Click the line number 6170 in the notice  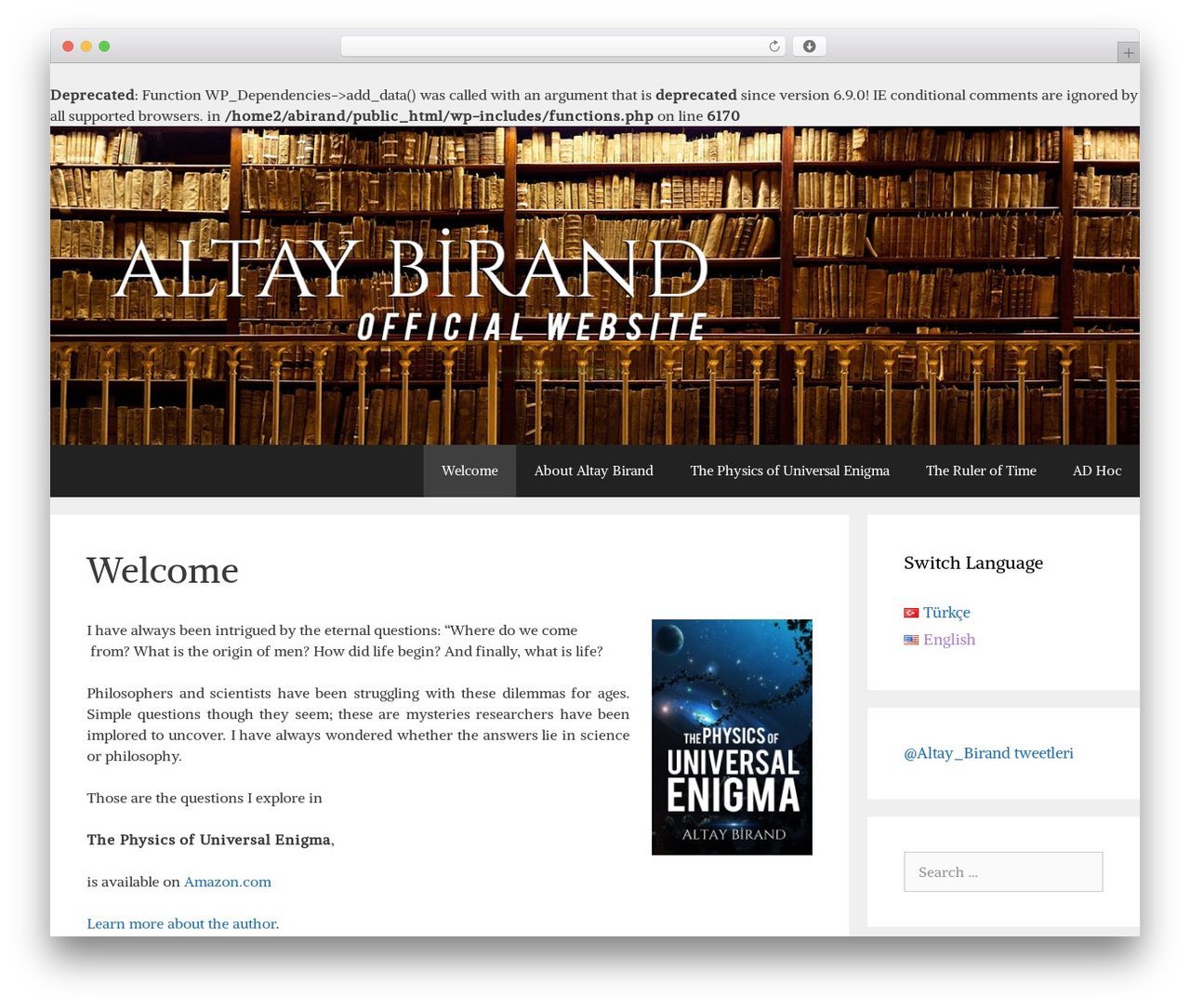(723, 116)
